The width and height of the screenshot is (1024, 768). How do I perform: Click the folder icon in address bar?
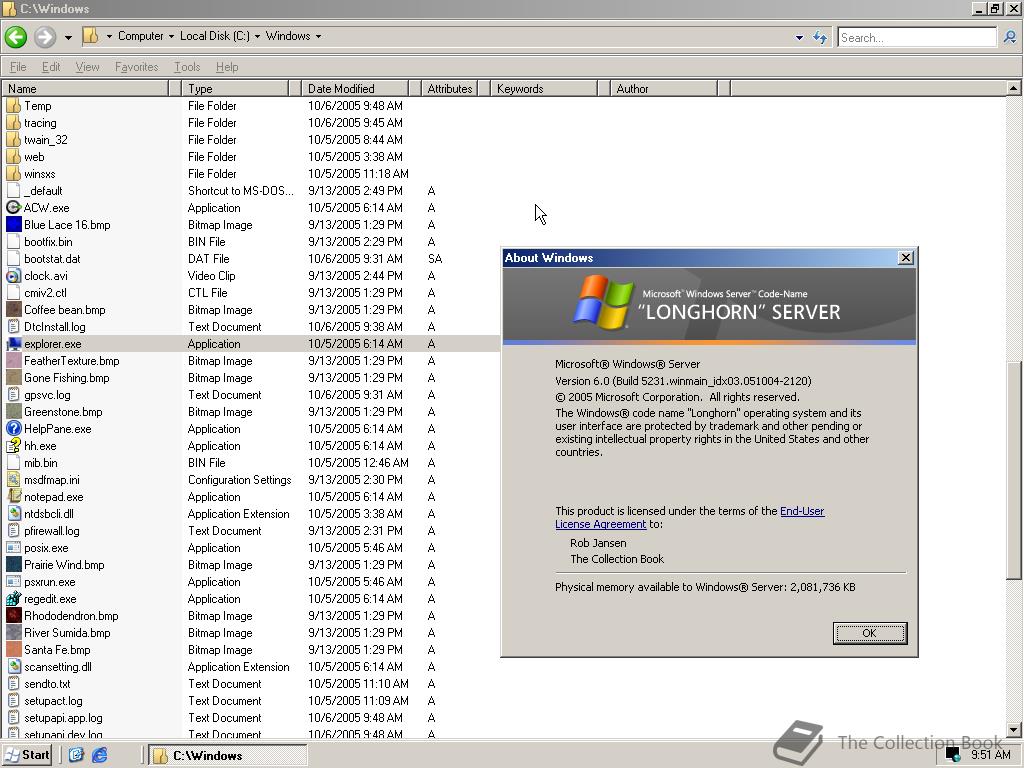pyautogui.click(x=91, y=36)
